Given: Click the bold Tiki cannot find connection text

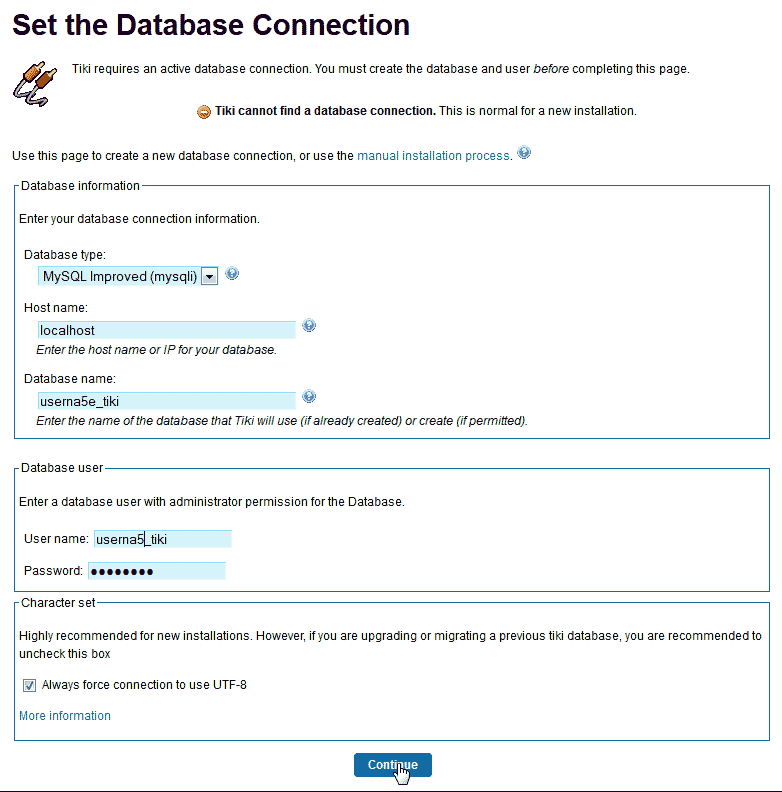Looking at the screenshot, I should [325, 111].
